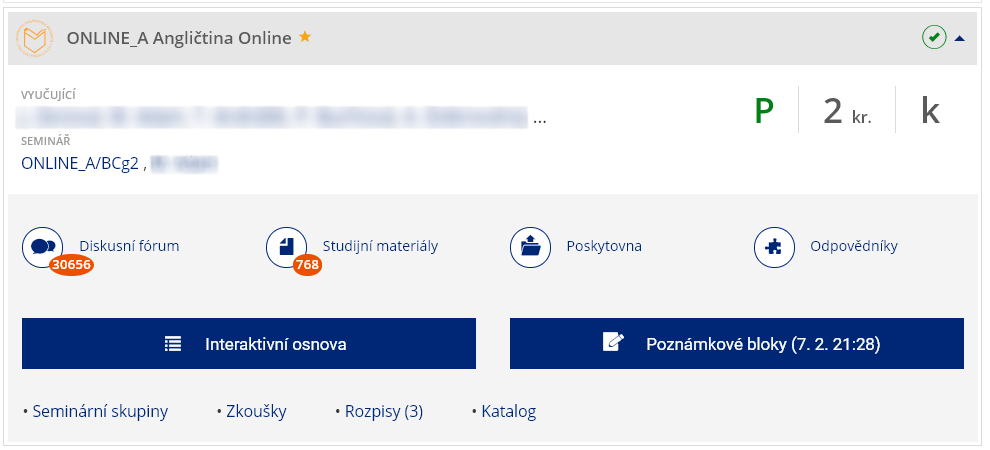Click the 30656 forum count badge

pyautogui.click(x=71, y=265)
